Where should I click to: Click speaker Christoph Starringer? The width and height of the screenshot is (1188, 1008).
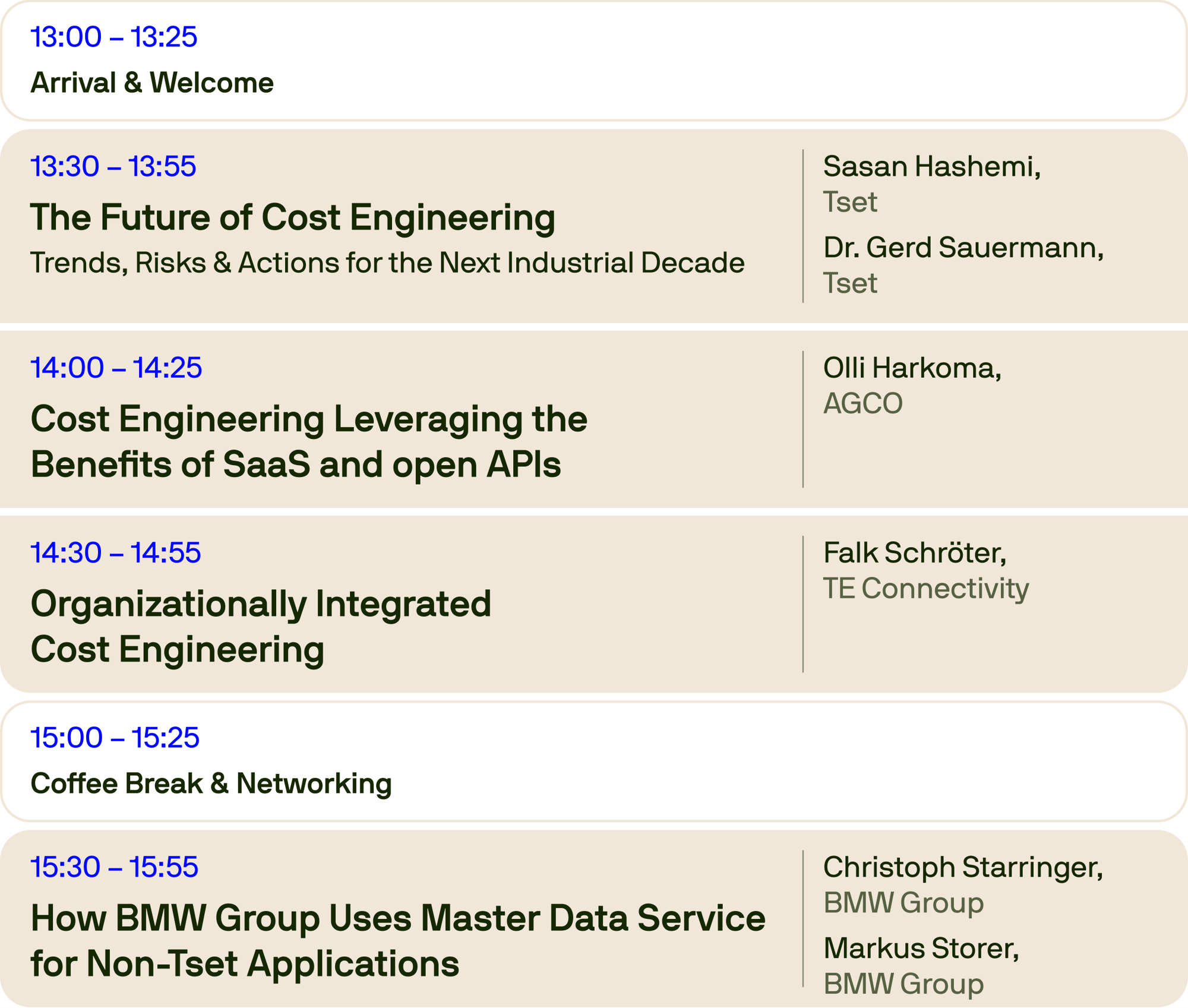tap(962, 867)
